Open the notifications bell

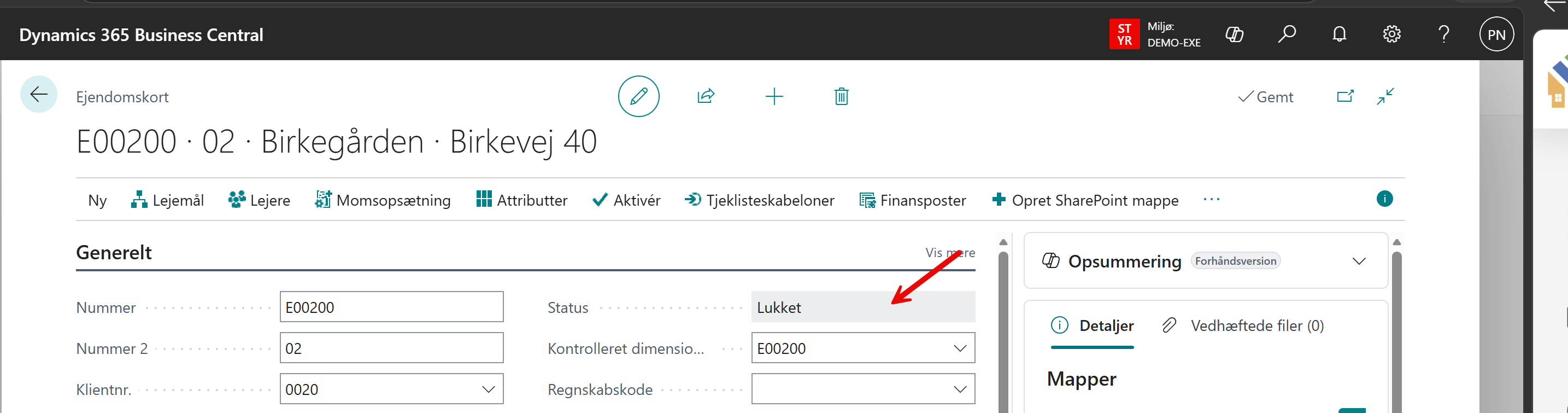point(1339,34)
